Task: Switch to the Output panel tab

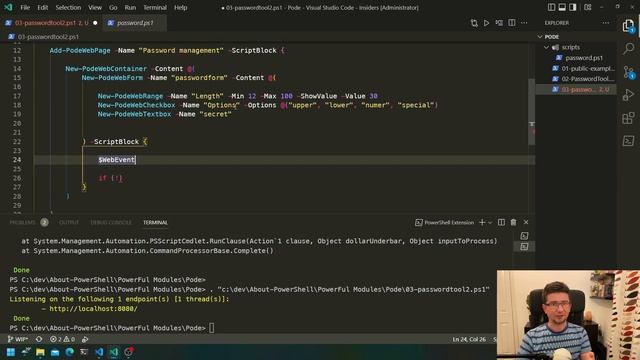Action: coord(69,222)
